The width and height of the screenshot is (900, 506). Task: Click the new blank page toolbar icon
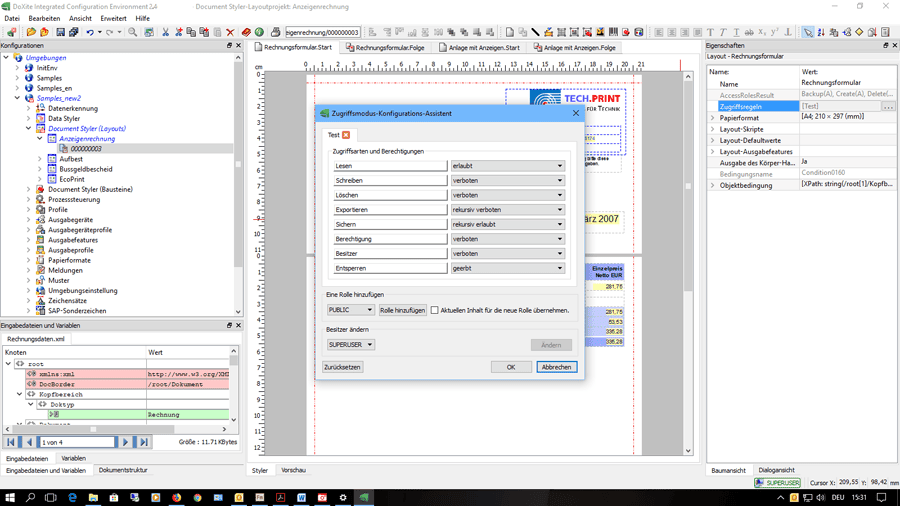click(x=510, y=32)
